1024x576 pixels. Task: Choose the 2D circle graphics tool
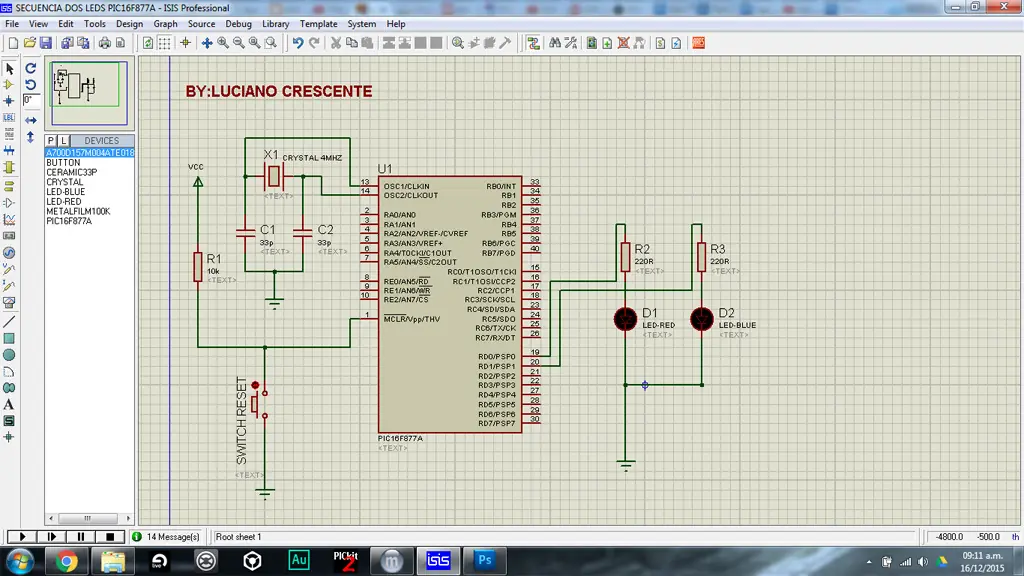click(x=9, y=355)
